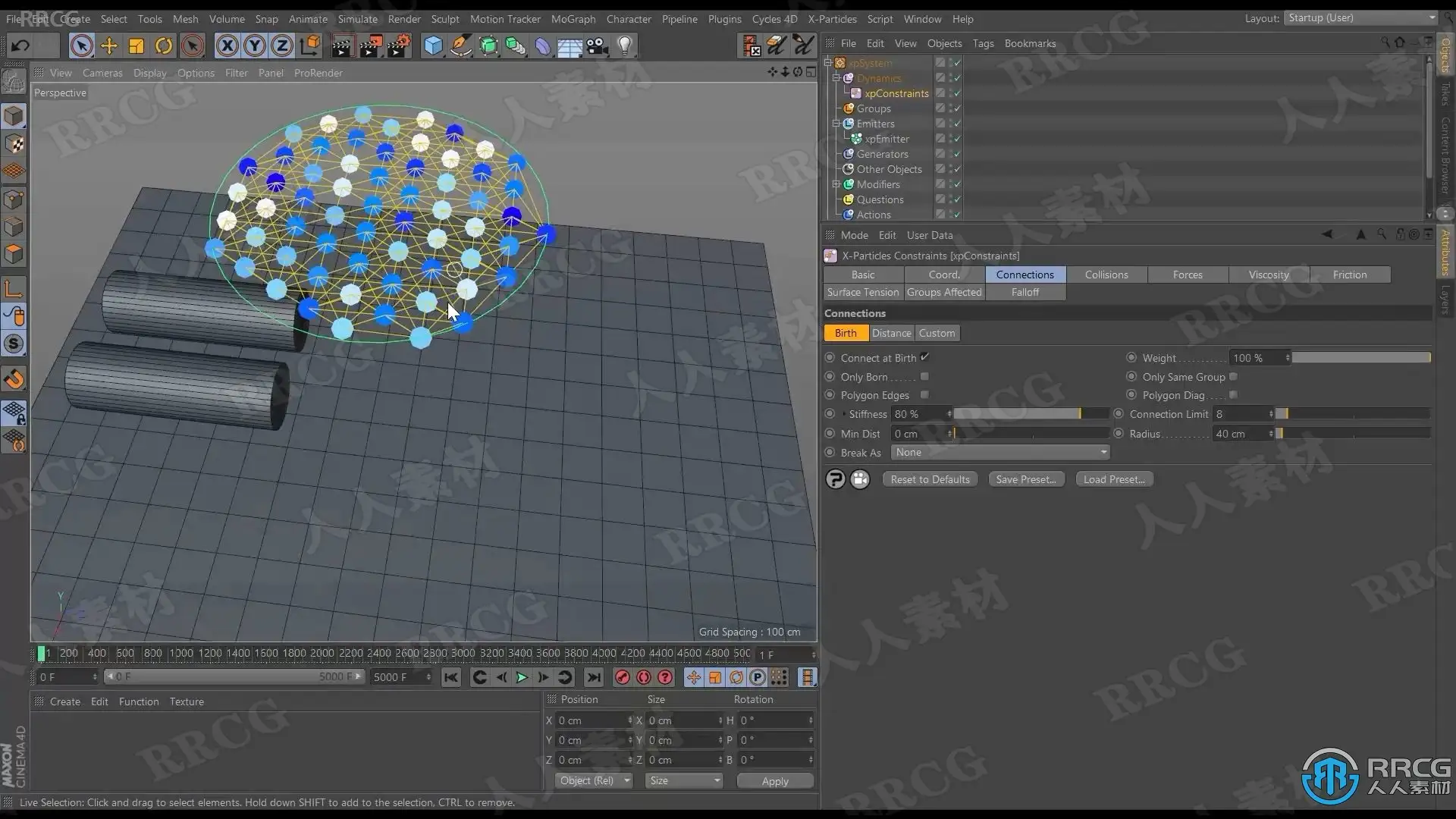Click the Cube primitive icon
The height and width of the screenshot is (819, 1456).
click(433, 46)
